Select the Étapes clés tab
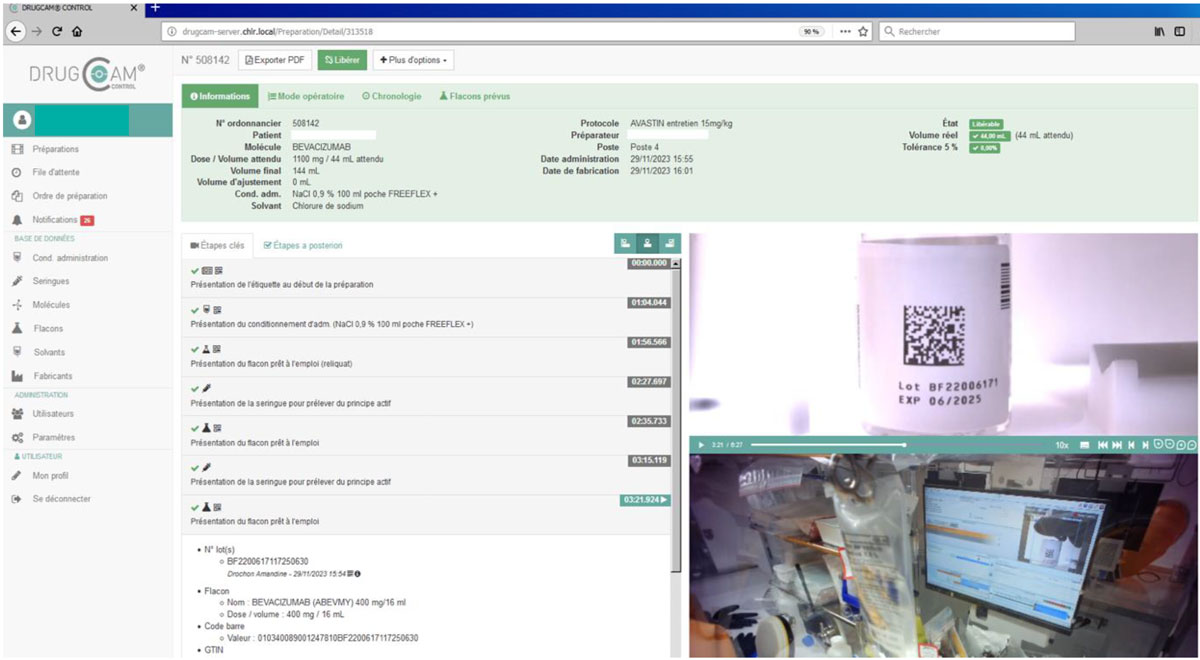This screenshot has width=1200, height=660. coord(217,245)
